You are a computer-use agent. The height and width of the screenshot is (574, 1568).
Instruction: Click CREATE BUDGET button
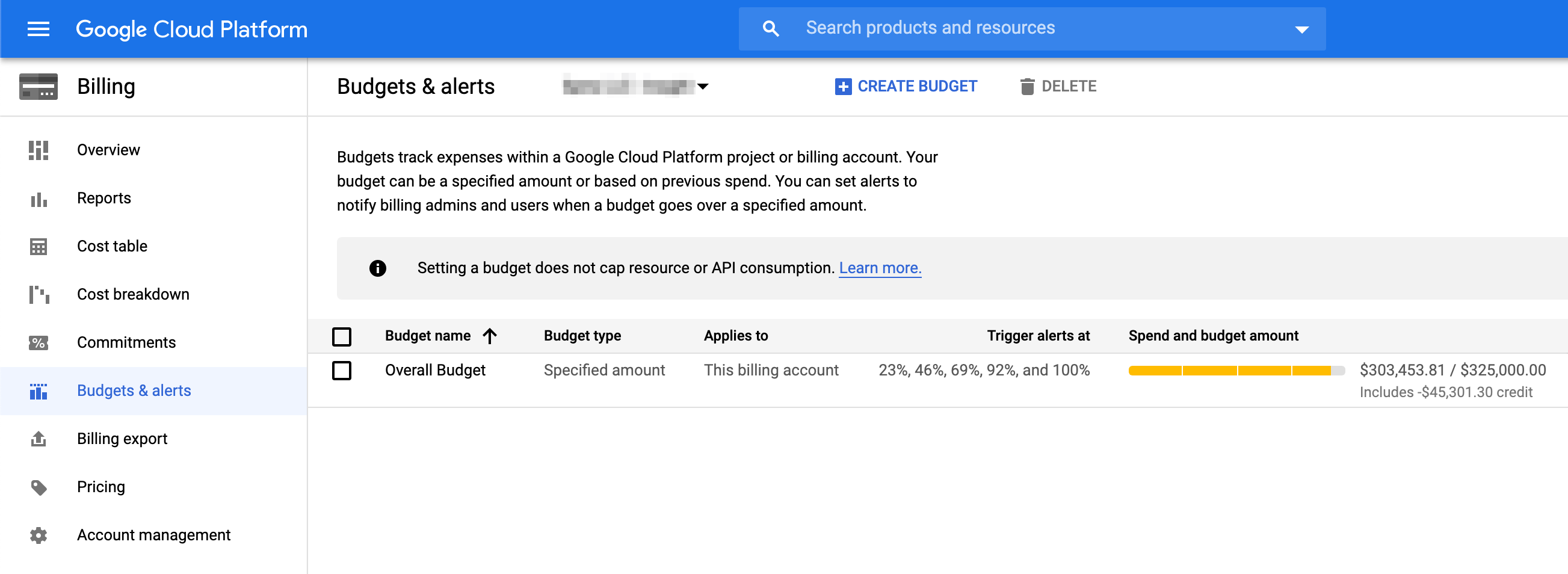[906, 87]
